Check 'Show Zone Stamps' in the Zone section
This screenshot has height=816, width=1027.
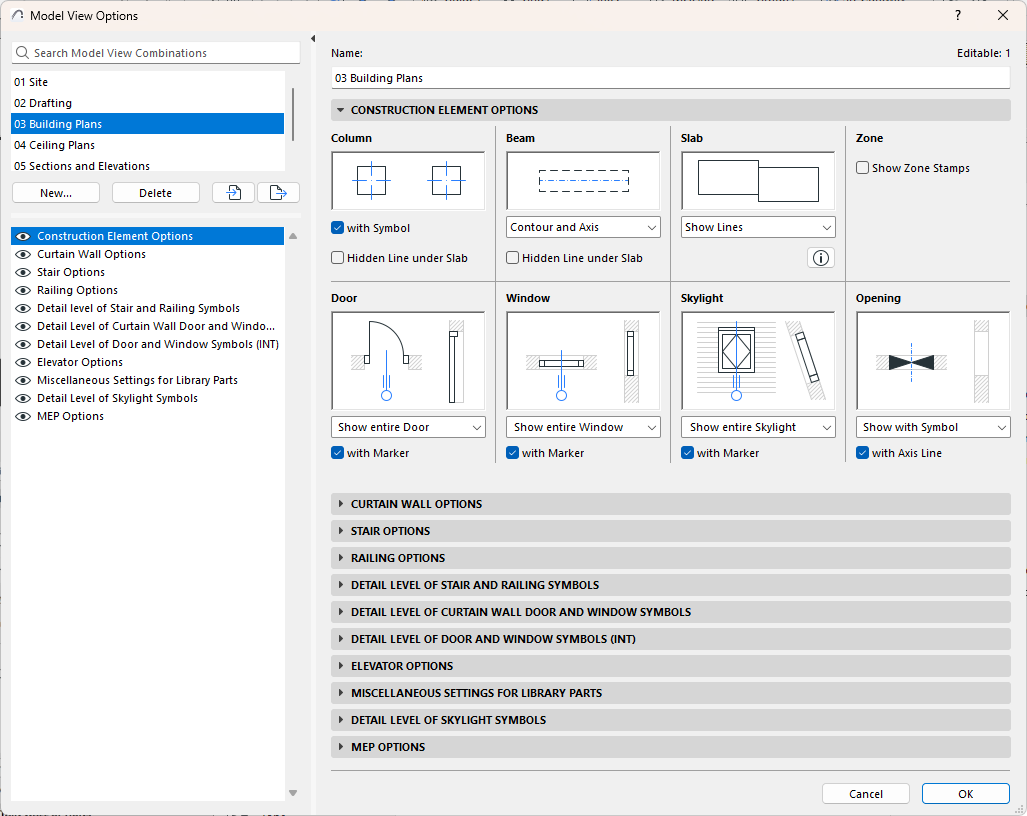pos(862,168)
